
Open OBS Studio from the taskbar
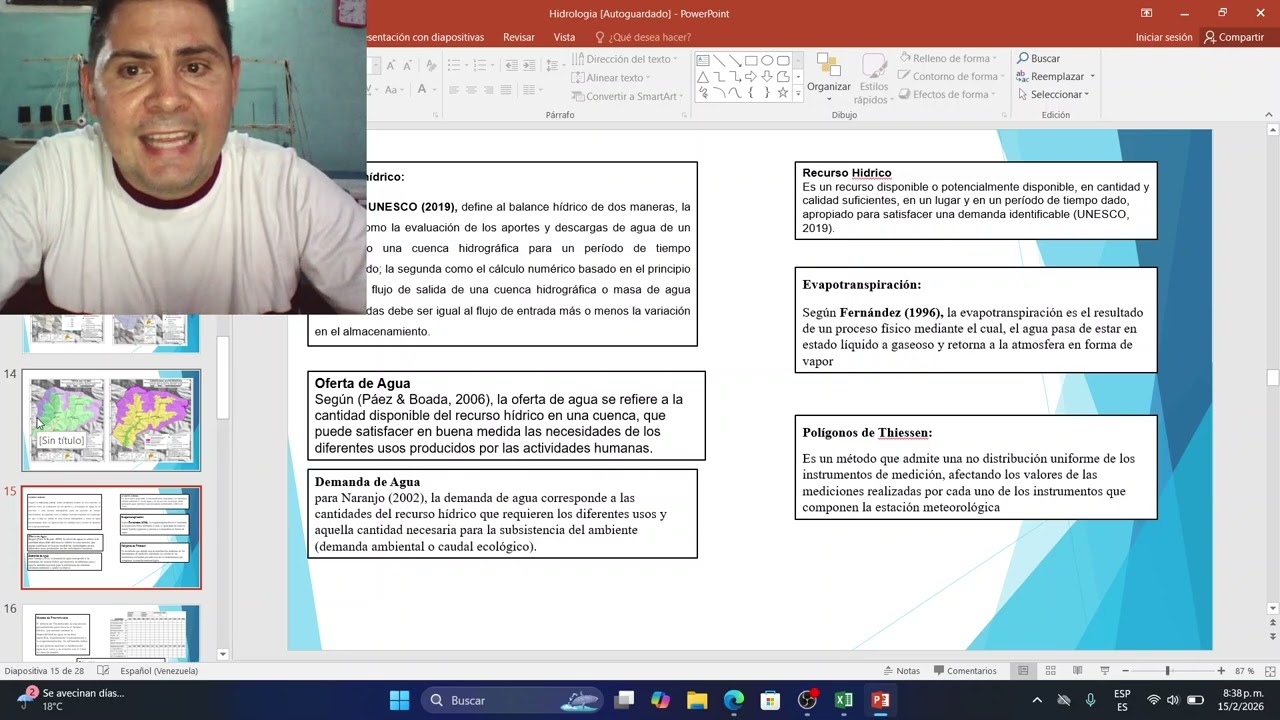(x=807, y=700)
